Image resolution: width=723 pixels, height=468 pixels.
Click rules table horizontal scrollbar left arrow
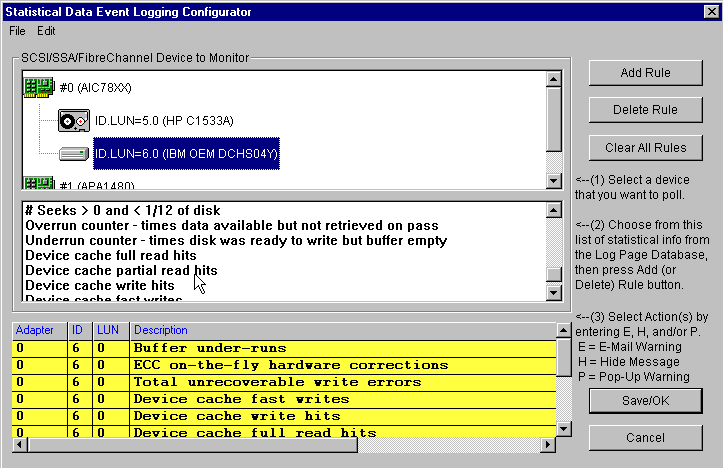19,445
